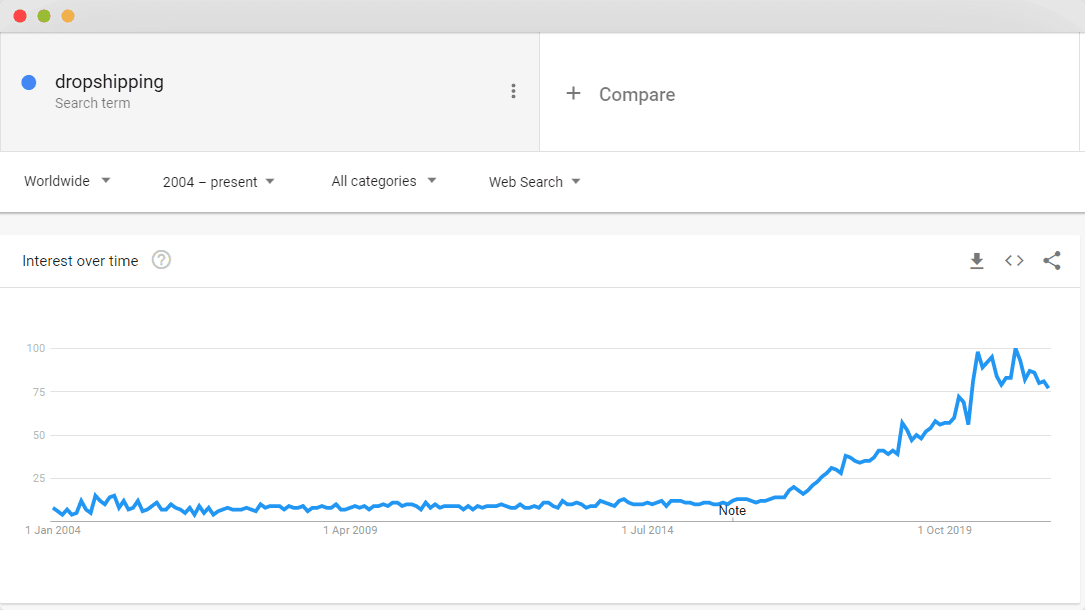Expand the Worldwide region dropdown

67,181
